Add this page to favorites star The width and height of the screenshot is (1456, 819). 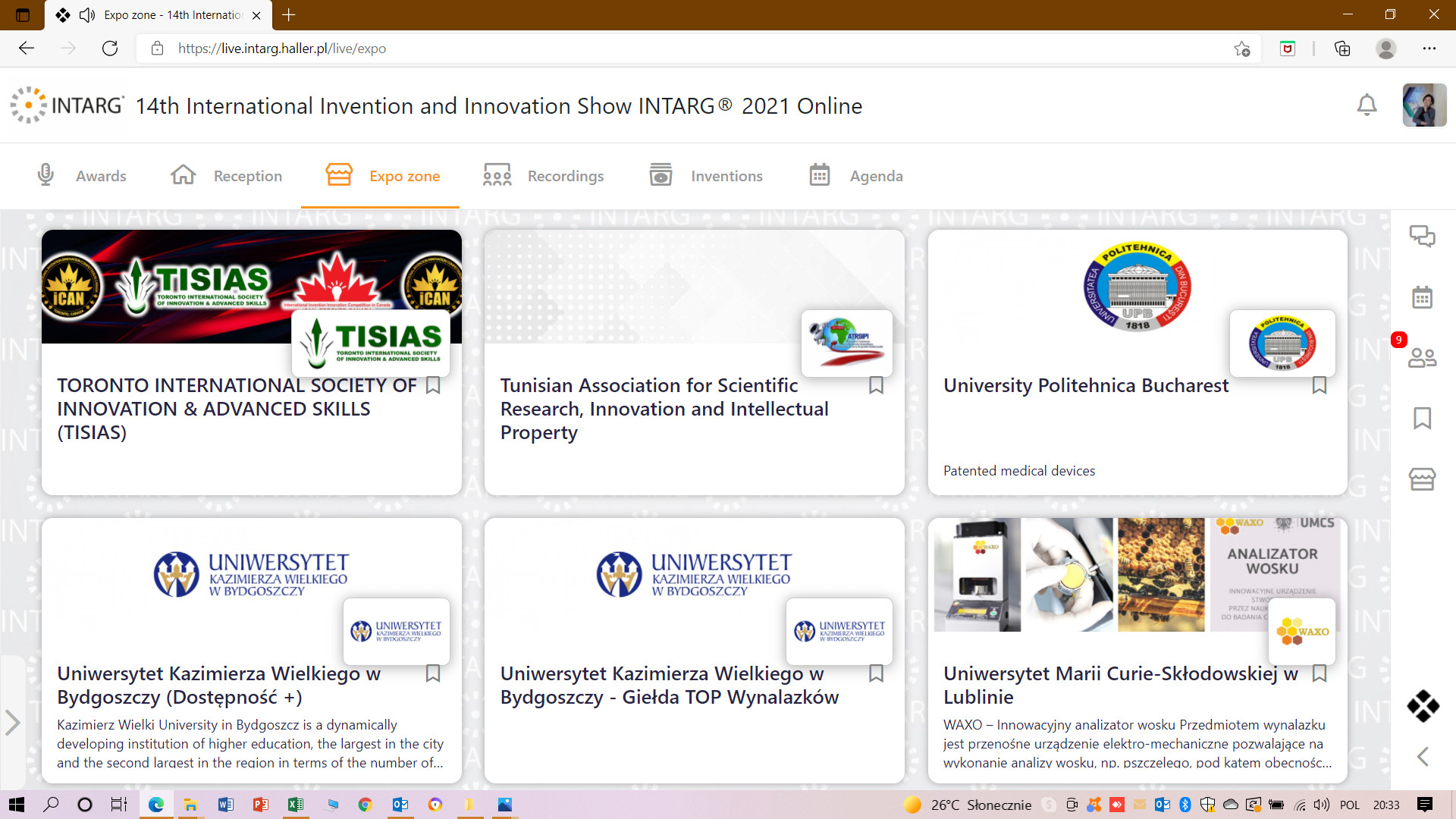pyautogui.click(x=1241, y=49)
